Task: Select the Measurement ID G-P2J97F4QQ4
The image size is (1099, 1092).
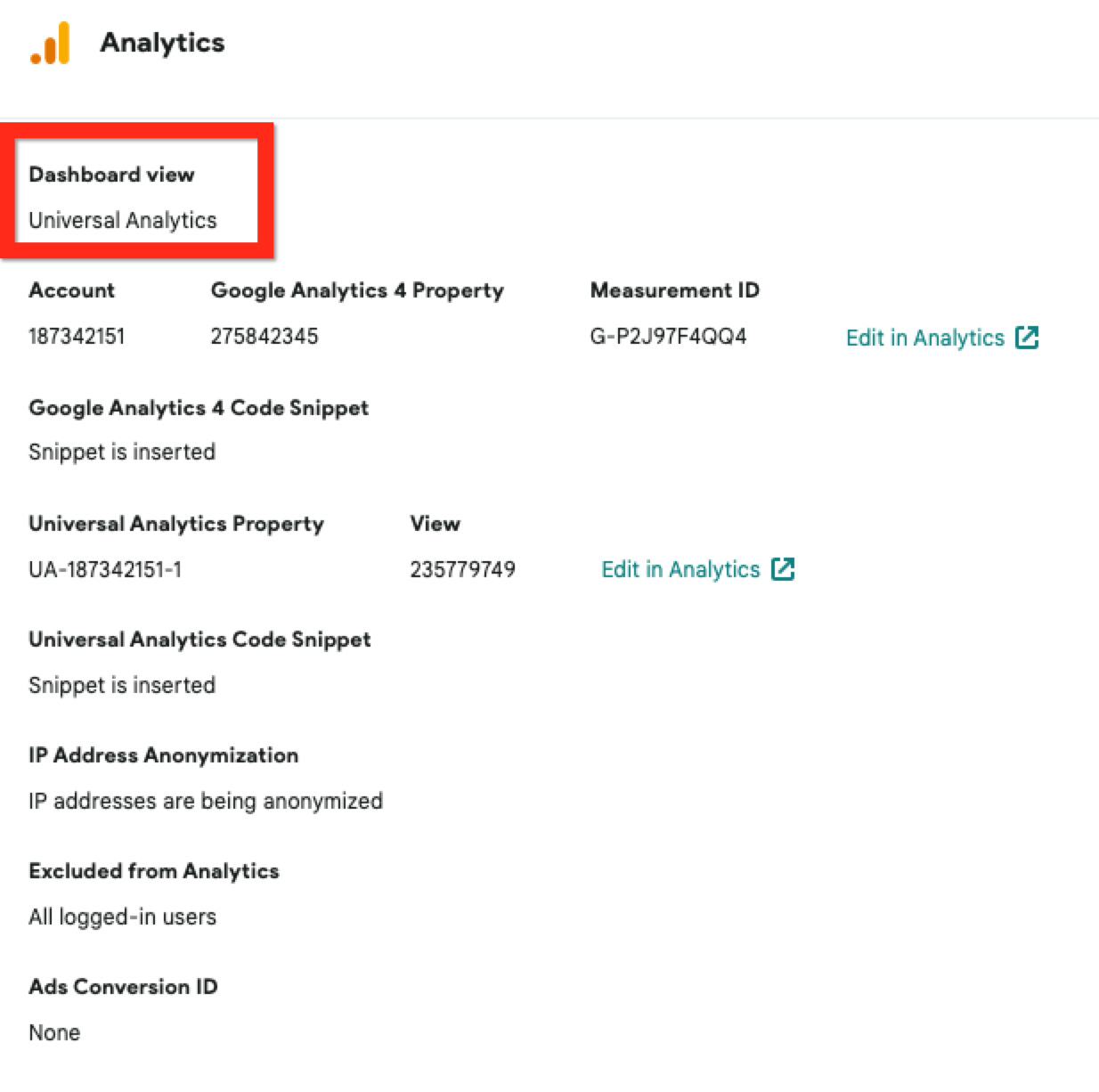Action: [x=668, y=337]
